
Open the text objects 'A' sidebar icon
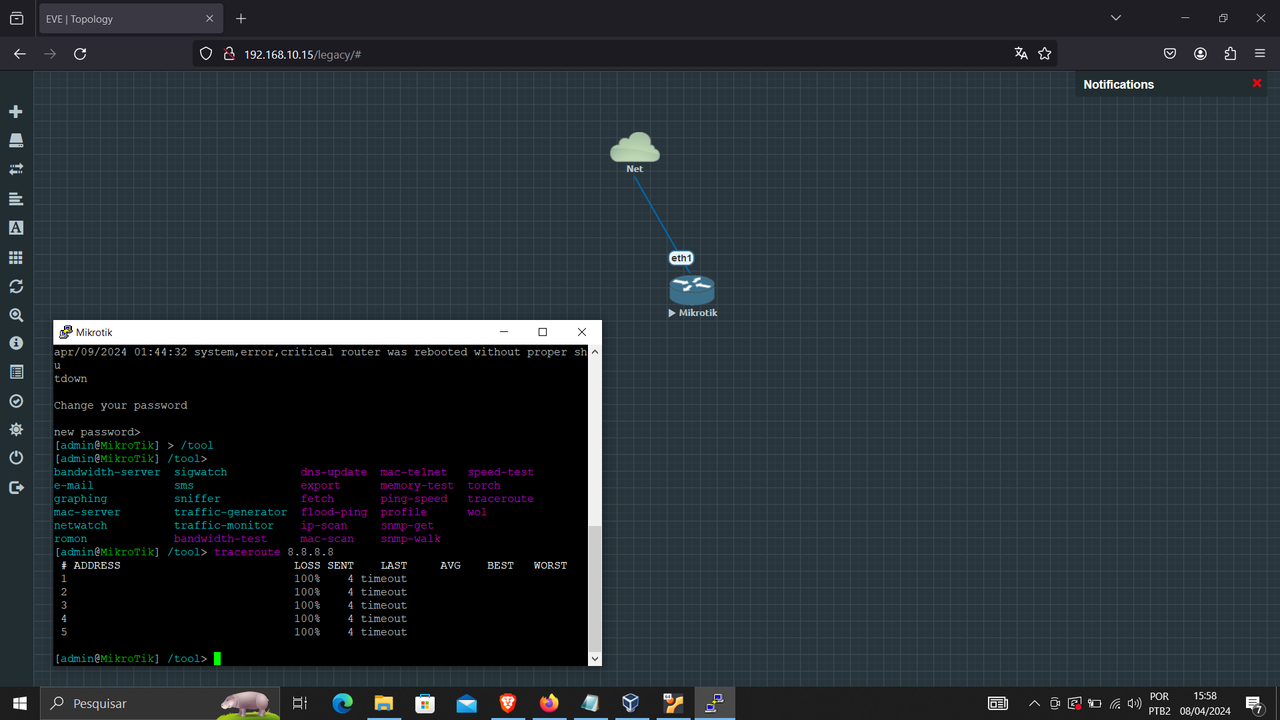[x=16, y=228]
